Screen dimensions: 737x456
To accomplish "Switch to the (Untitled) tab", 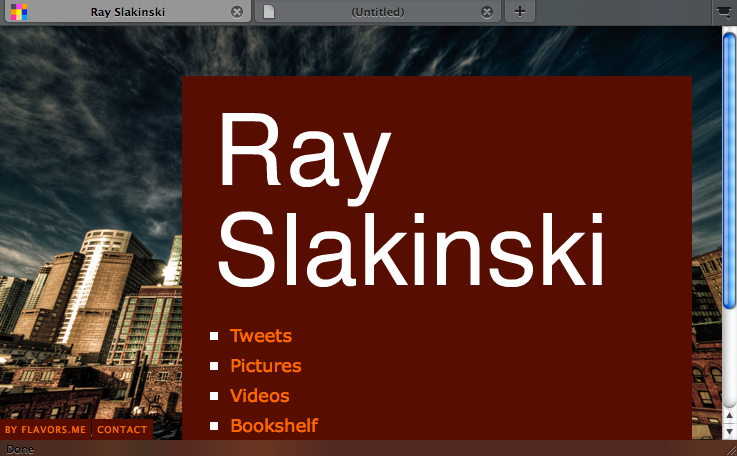I will [377, 12].
